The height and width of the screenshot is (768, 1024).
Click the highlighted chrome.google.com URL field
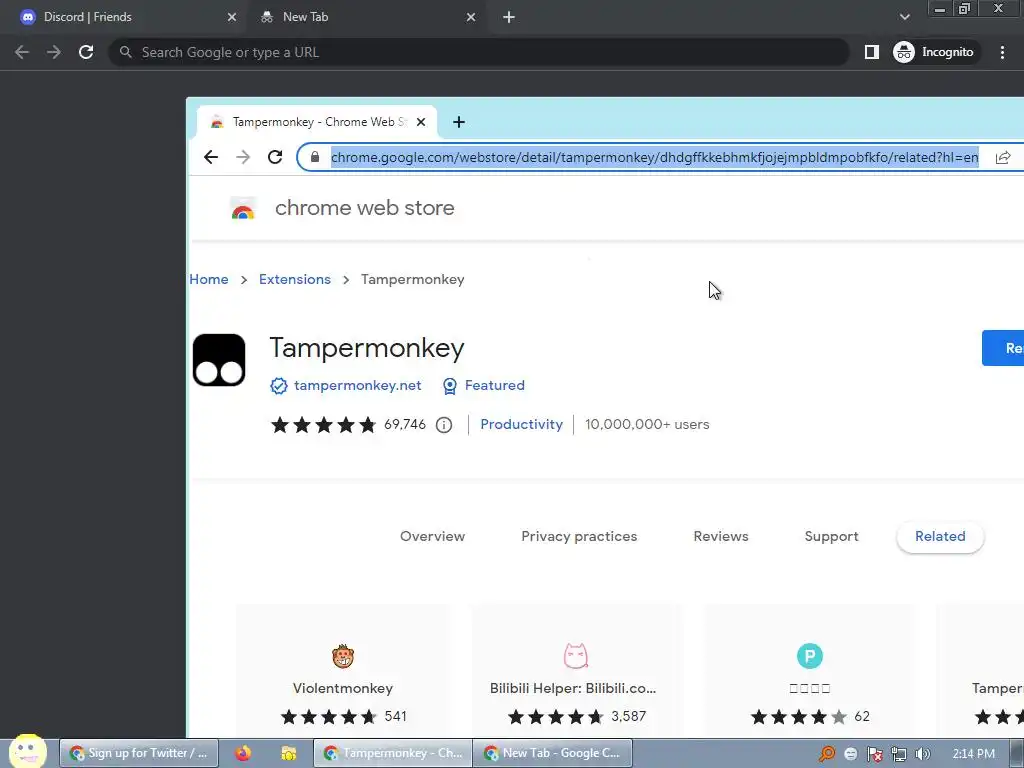pyautogui.click(x=654, y=157)
